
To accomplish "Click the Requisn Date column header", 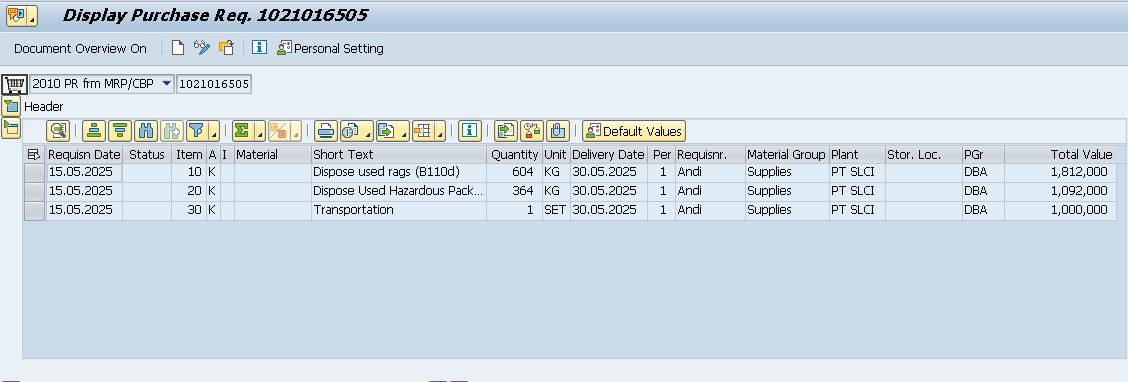I will pyautogui.click(x=84, y=154).
